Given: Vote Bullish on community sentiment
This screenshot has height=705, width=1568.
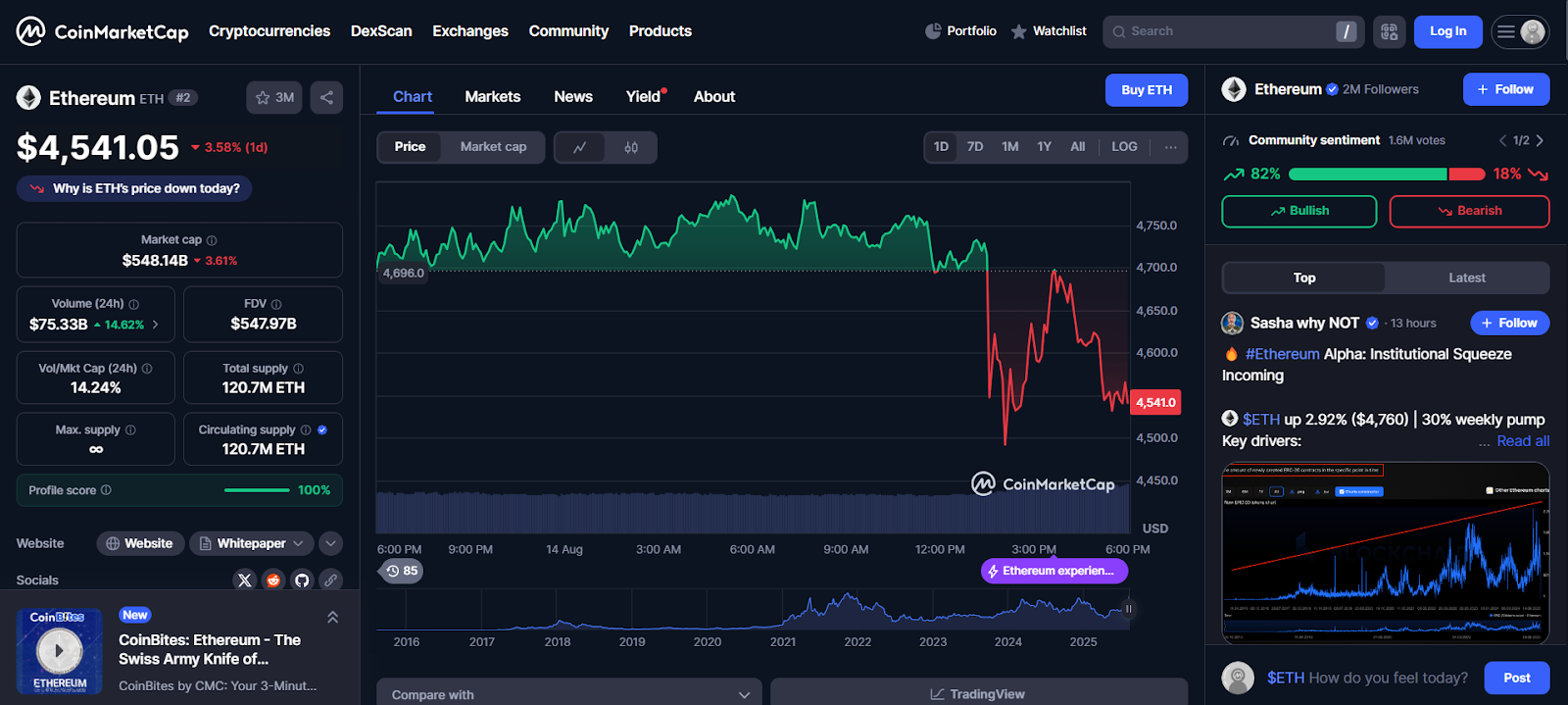Looking at the screenshot, I should point(1298,211).
